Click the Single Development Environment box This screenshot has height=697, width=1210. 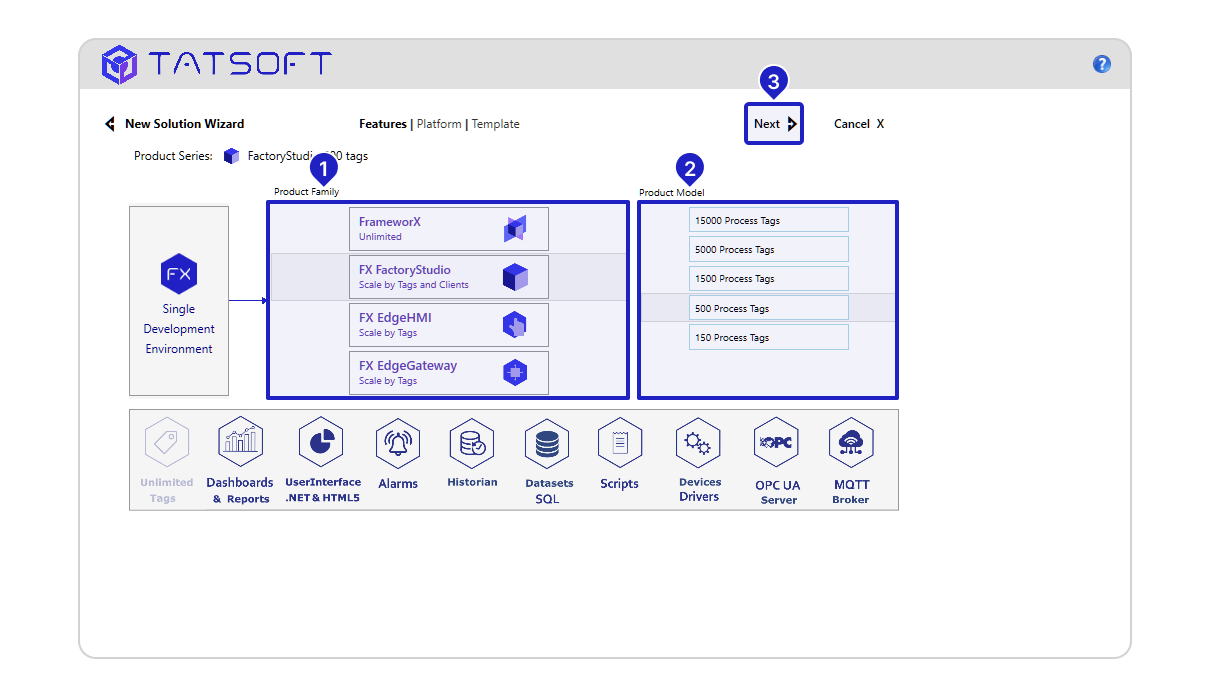[x=179, y=301]
